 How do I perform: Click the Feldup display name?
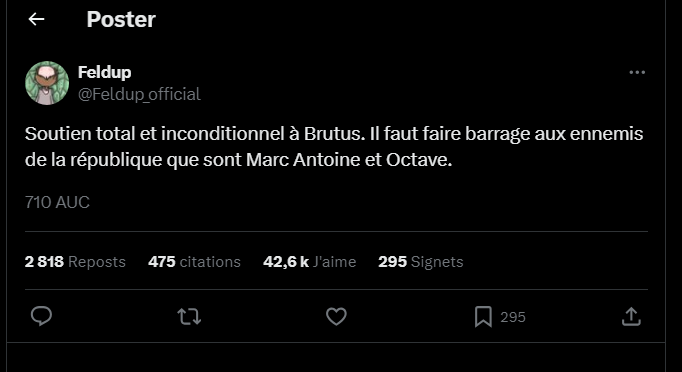104,72
